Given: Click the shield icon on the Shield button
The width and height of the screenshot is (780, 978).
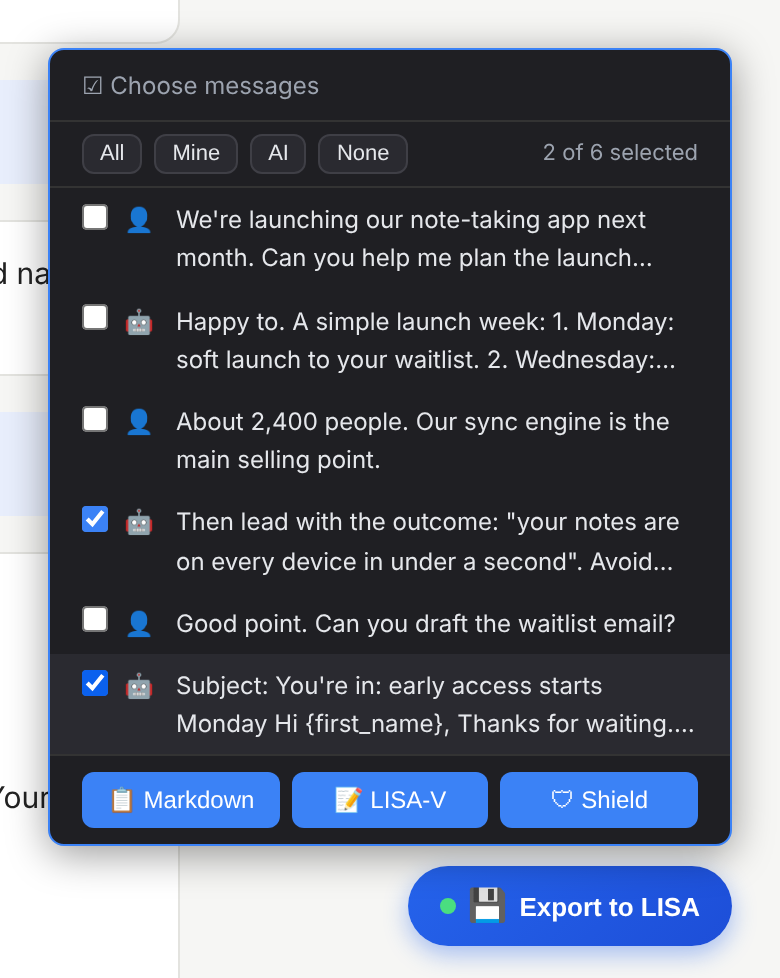Looking at the screenshot, I should point(562,799).
